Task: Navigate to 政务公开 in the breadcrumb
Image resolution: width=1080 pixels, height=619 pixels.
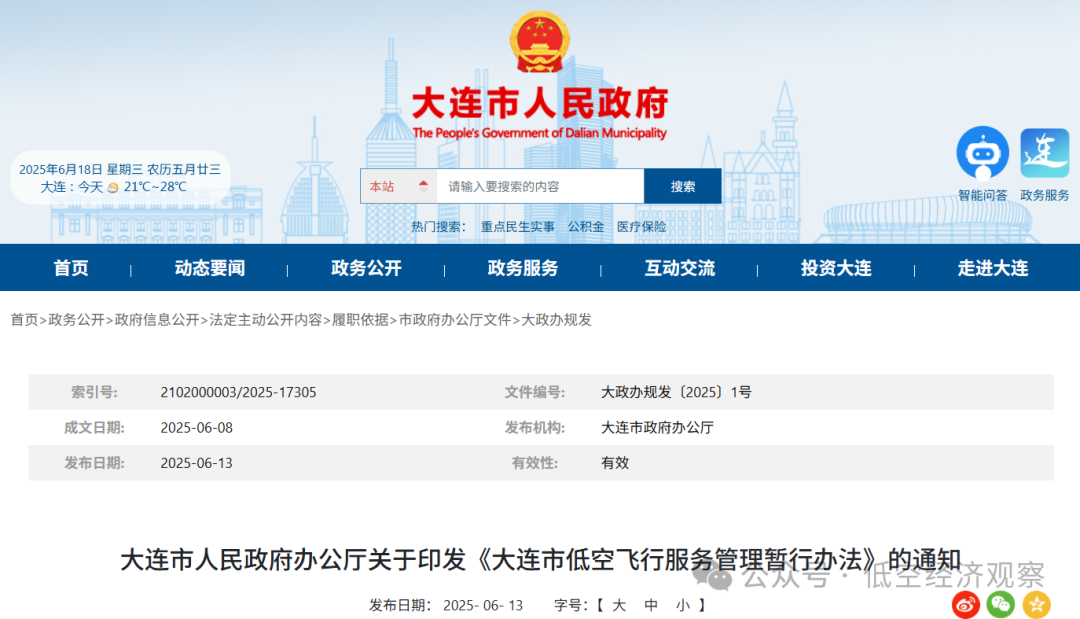Action: pyautogui.click(x=77, y=321)
